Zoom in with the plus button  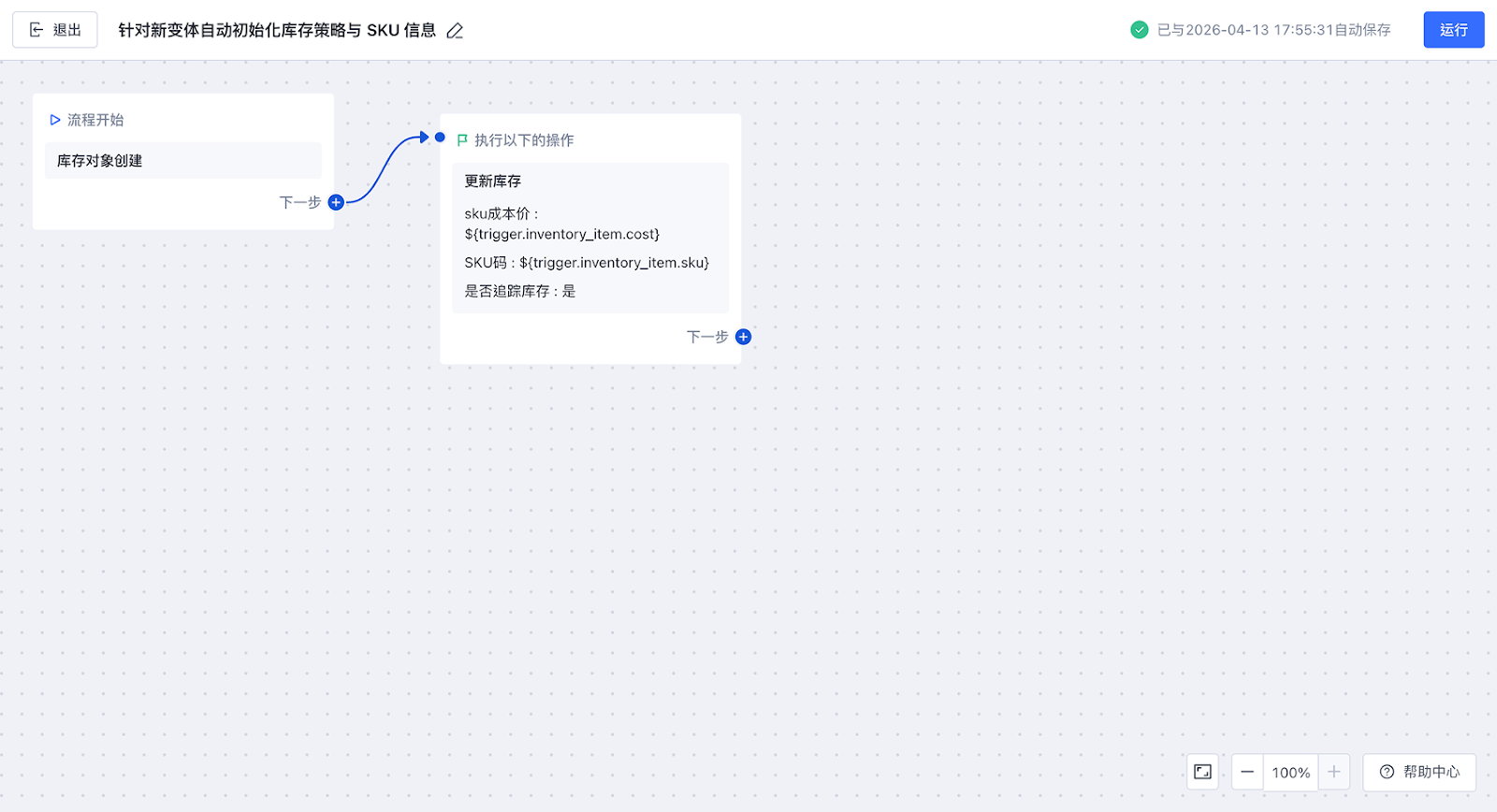1334,772
